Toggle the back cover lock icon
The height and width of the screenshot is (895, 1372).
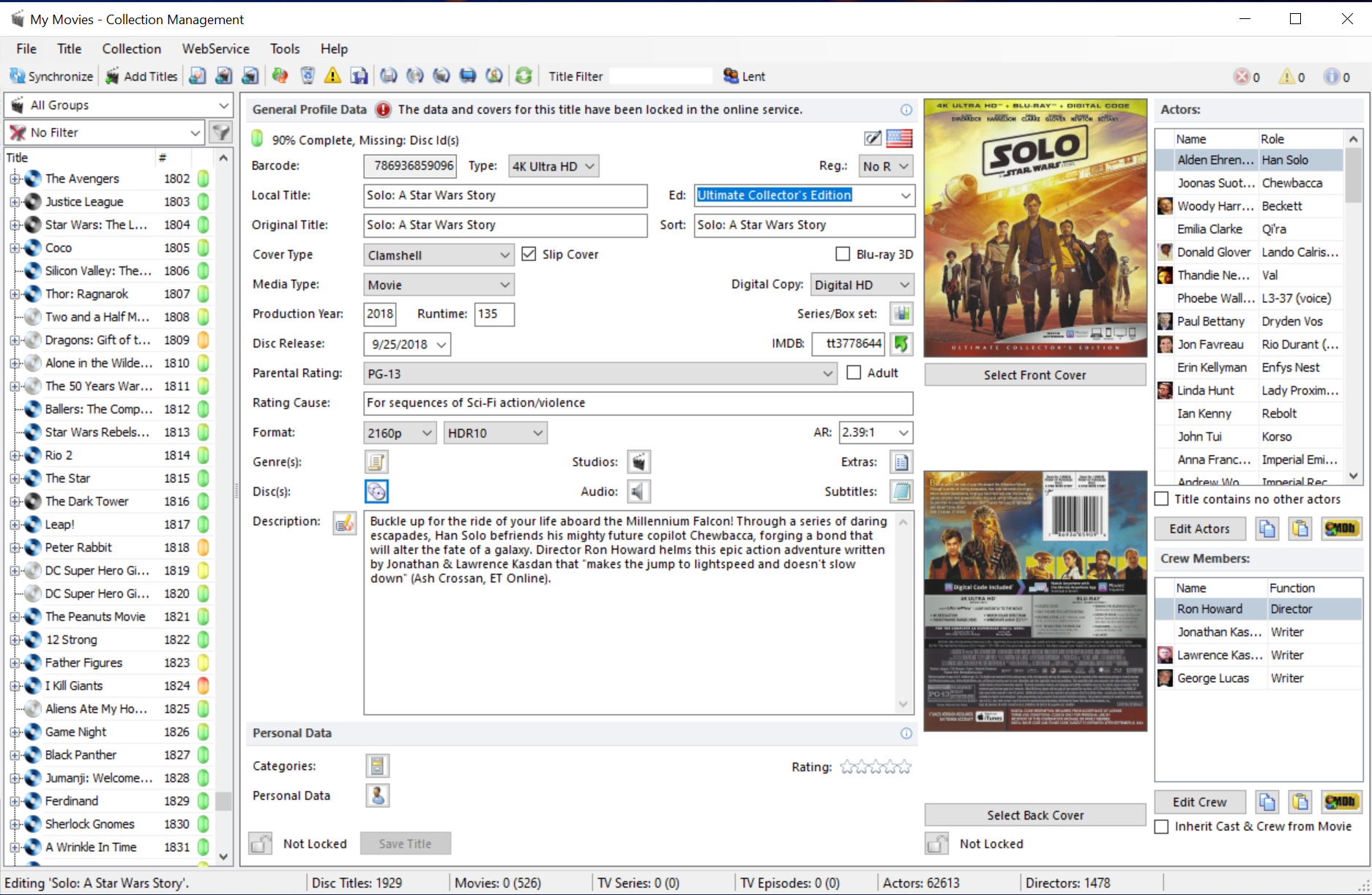(936, 844)
